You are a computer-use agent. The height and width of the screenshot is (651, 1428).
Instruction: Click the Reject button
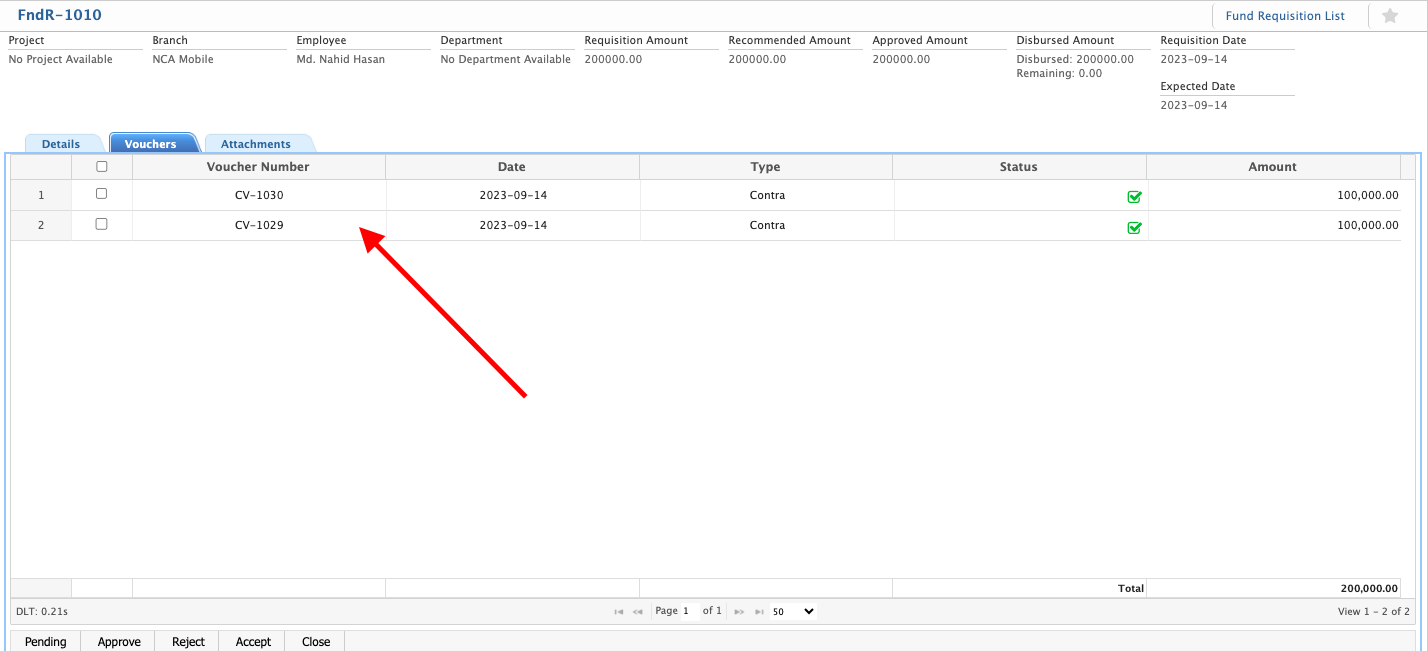point(188,642)
